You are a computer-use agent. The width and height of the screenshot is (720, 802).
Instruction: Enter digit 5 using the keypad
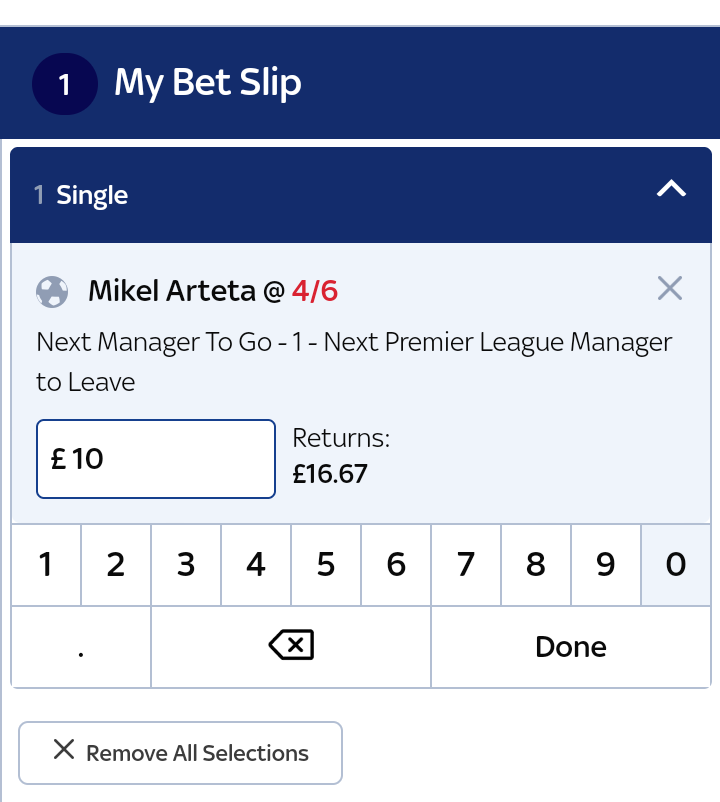[x=326, y=565]
